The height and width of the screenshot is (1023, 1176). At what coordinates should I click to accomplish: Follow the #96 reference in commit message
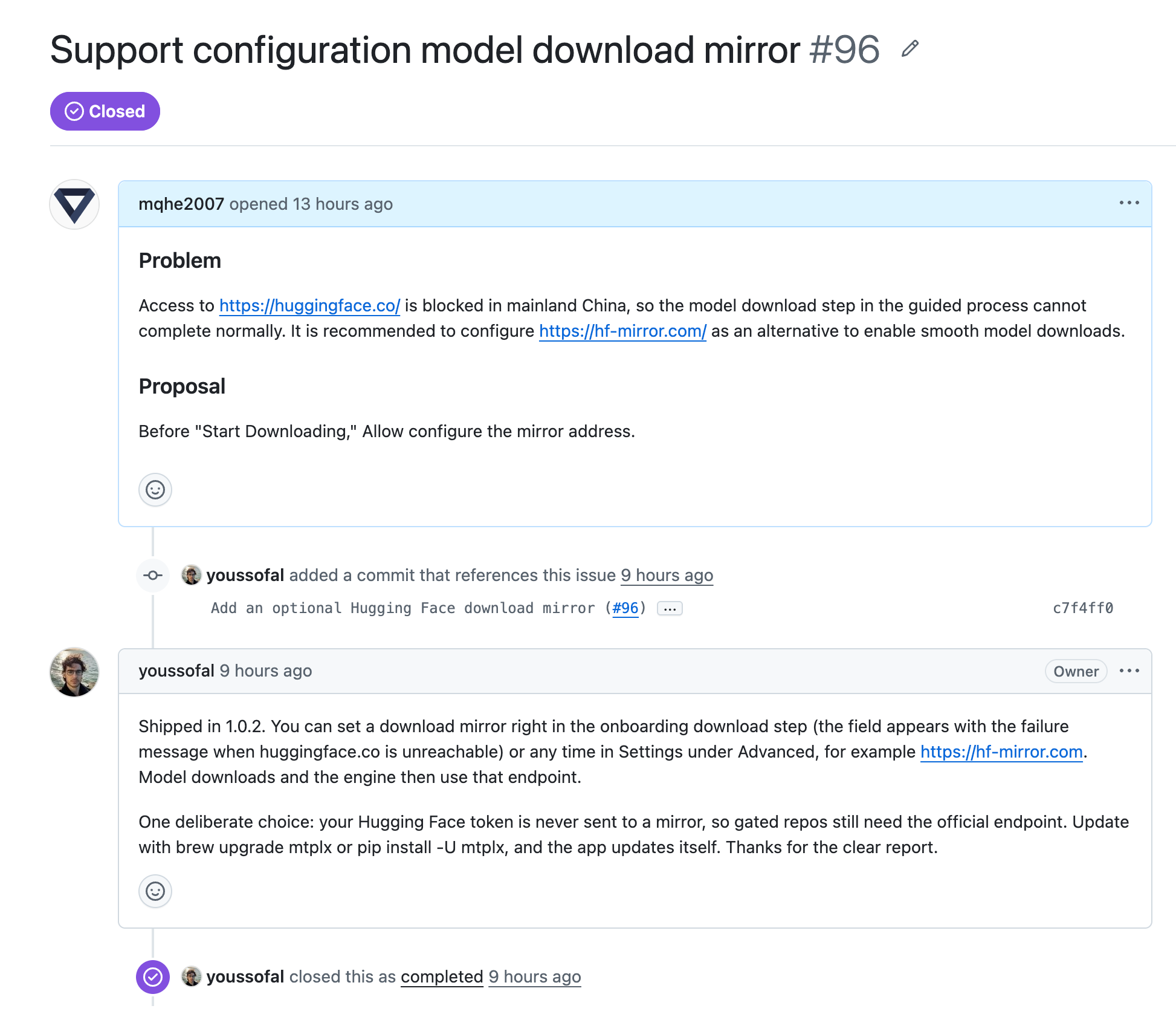point(625,608)
